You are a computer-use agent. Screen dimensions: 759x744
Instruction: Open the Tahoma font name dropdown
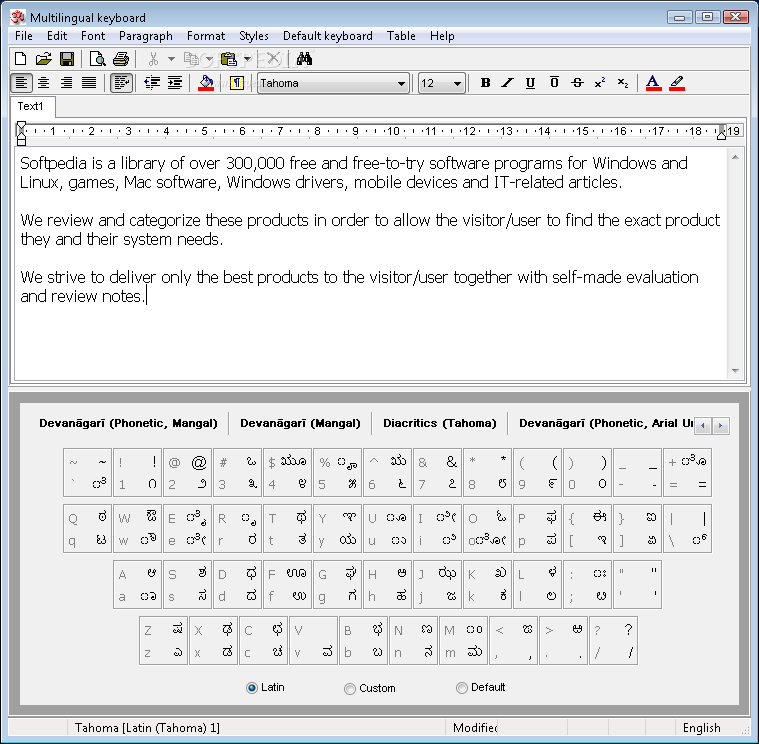coord(401,83)
